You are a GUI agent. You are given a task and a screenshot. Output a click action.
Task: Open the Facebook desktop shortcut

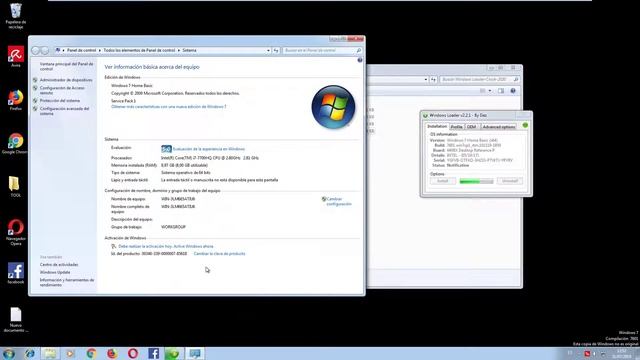coord(16,273)
